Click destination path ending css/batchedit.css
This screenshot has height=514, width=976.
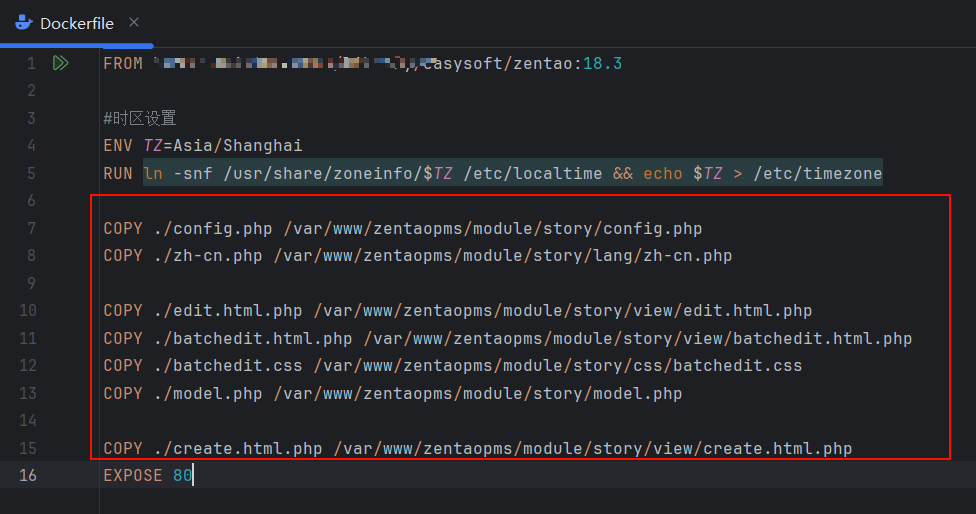pyautogui.click(x=558, y=366)
